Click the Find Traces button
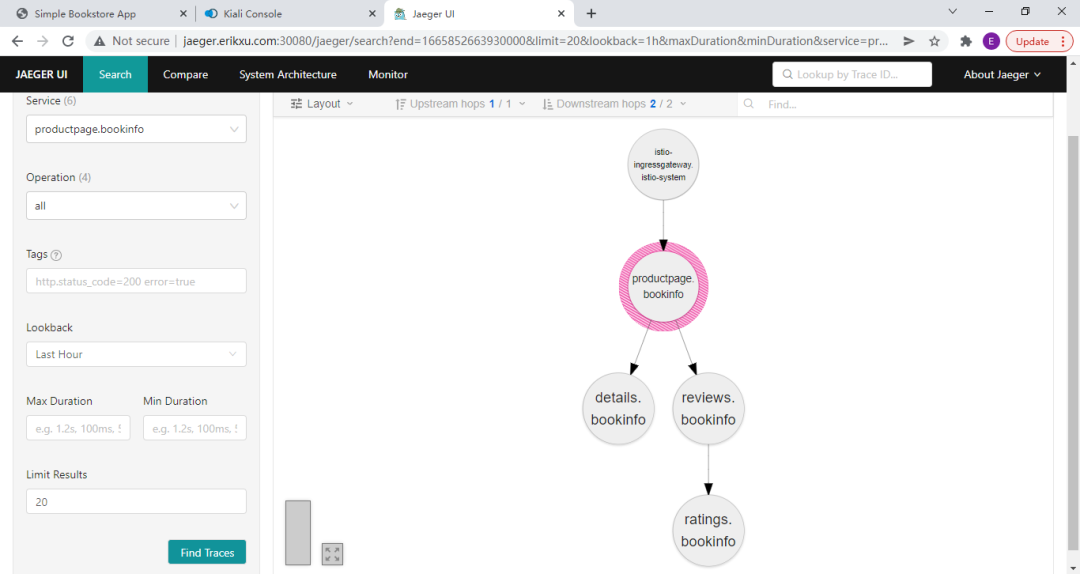Image resolution: width=1080 pixels, height=574 pixels. [x=207, y=552]
